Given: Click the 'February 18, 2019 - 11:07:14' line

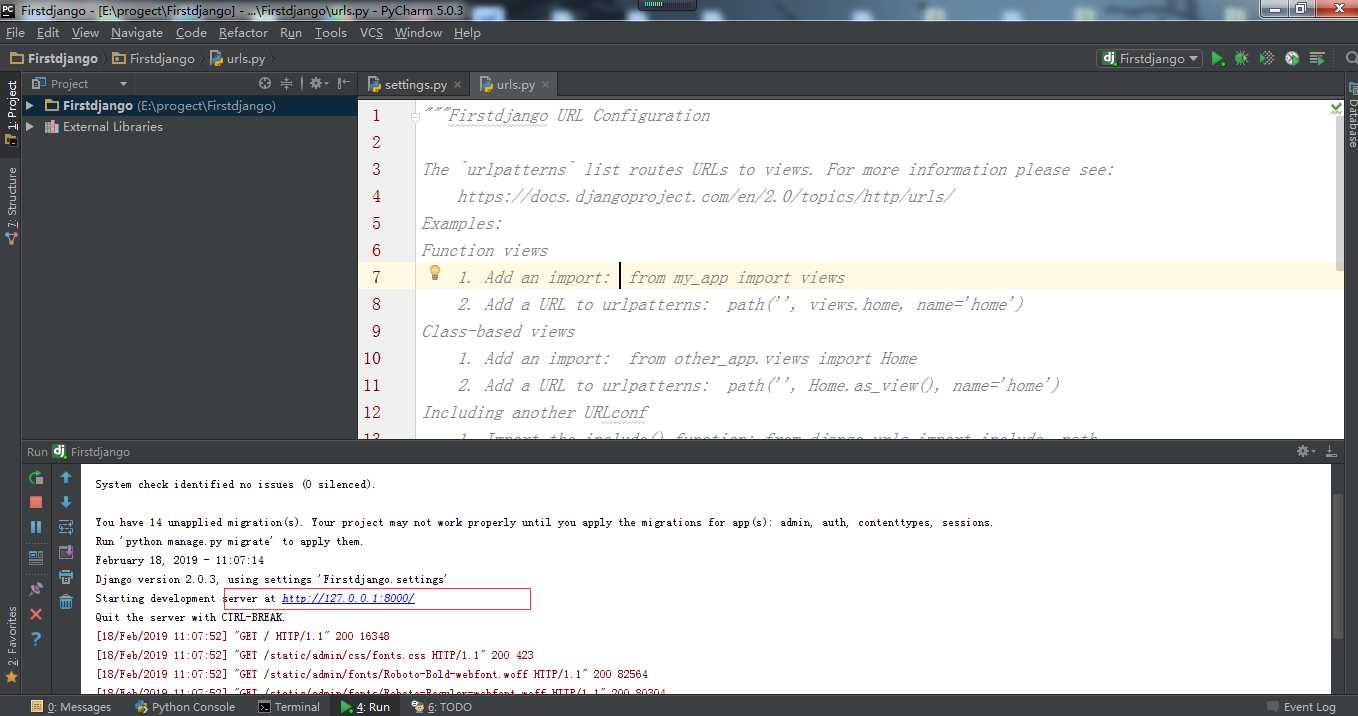Looking at the screenshot, I should pyautogui.click(x=180, y=560).
